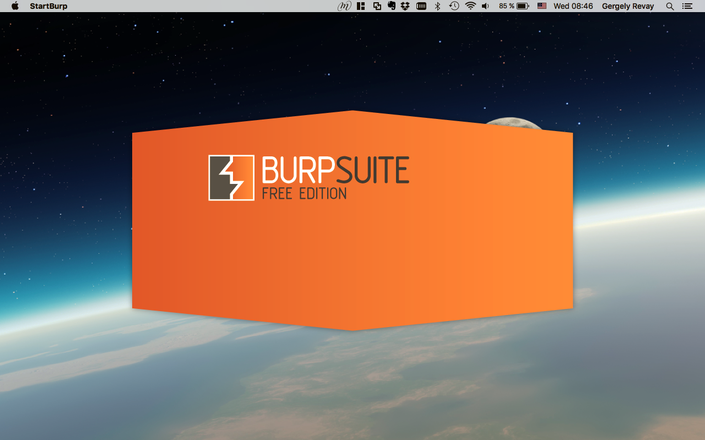Click the keyboard-like menu bar icon

(421, 6)
